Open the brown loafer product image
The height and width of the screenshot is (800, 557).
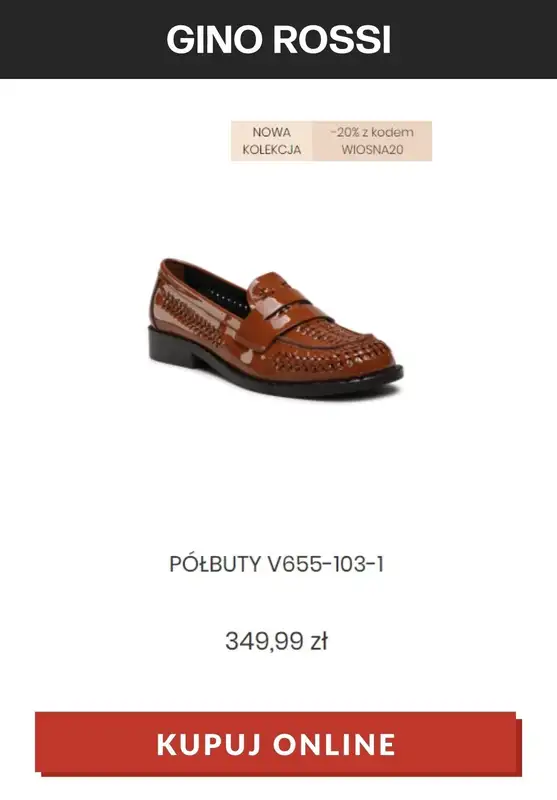tap(275, 328)
